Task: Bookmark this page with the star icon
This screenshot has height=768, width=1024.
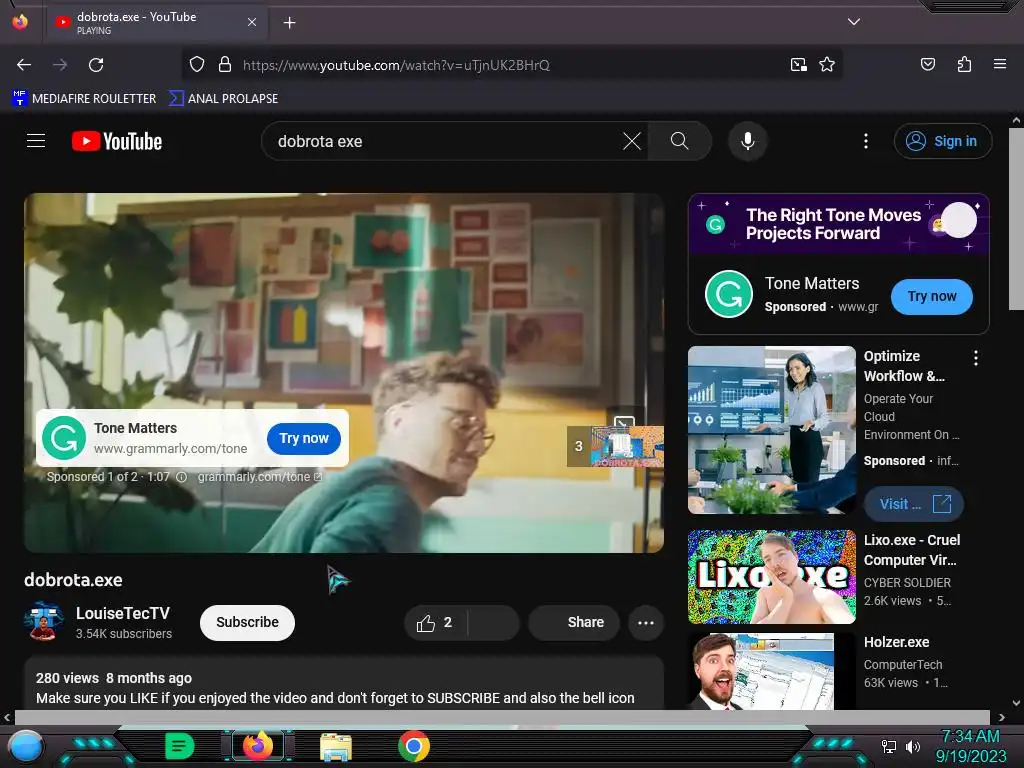Action: 827,65
